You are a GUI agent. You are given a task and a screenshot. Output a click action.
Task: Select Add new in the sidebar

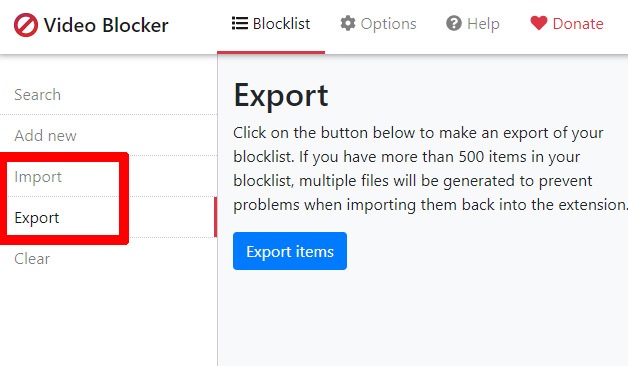pyautogui.click(x=45, y=136)
